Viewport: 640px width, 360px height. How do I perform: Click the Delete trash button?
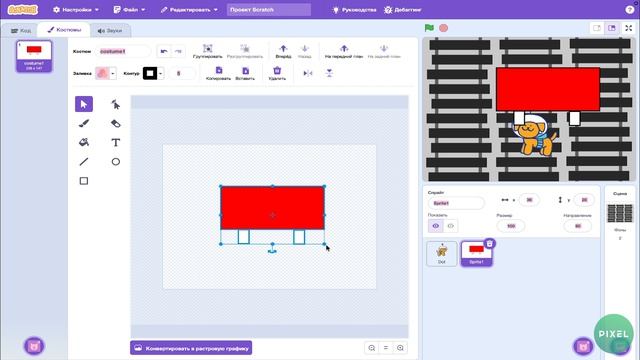(277, 73)
